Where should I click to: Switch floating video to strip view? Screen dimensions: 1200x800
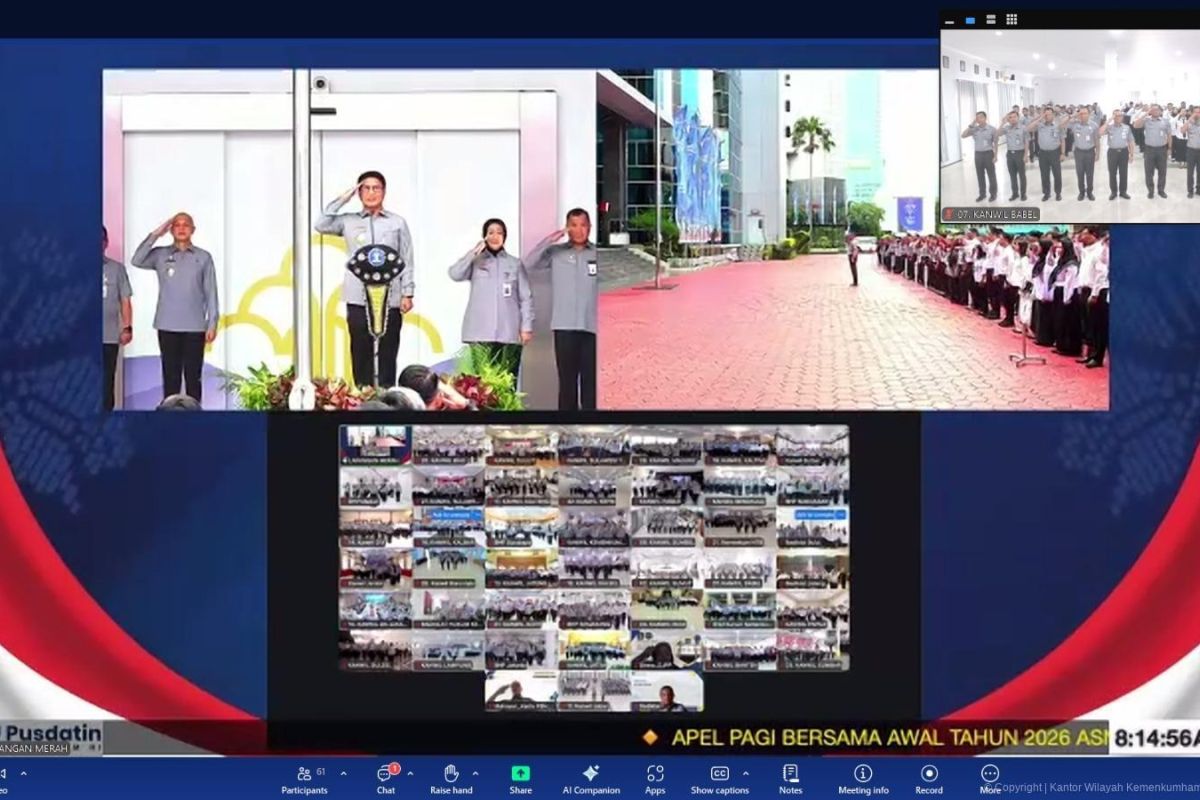click(x=989, y=19)
